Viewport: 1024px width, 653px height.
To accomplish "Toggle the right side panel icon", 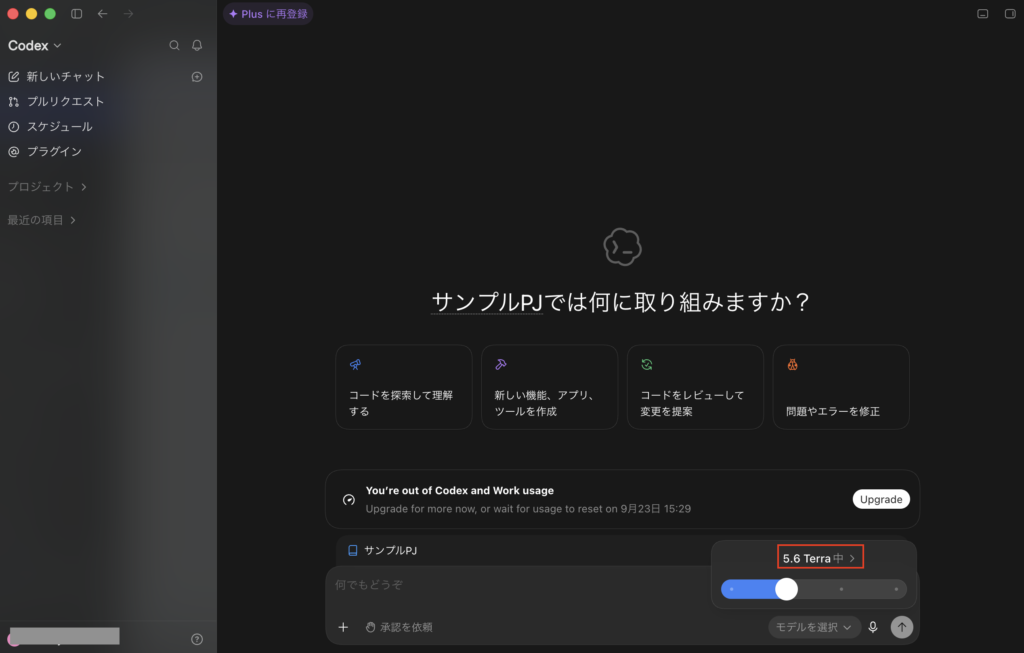I will click(x=1010, y=14).
